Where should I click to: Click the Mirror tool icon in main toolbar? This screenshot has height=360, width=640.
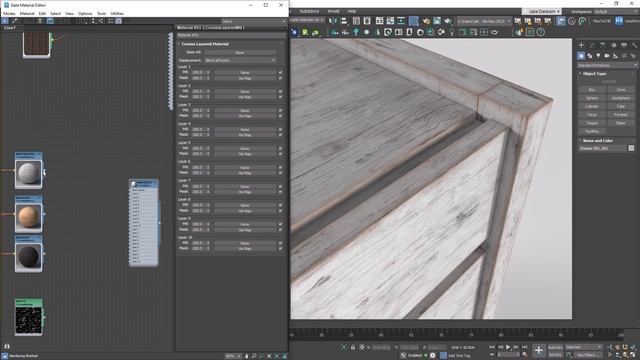[x=333, y=21]
